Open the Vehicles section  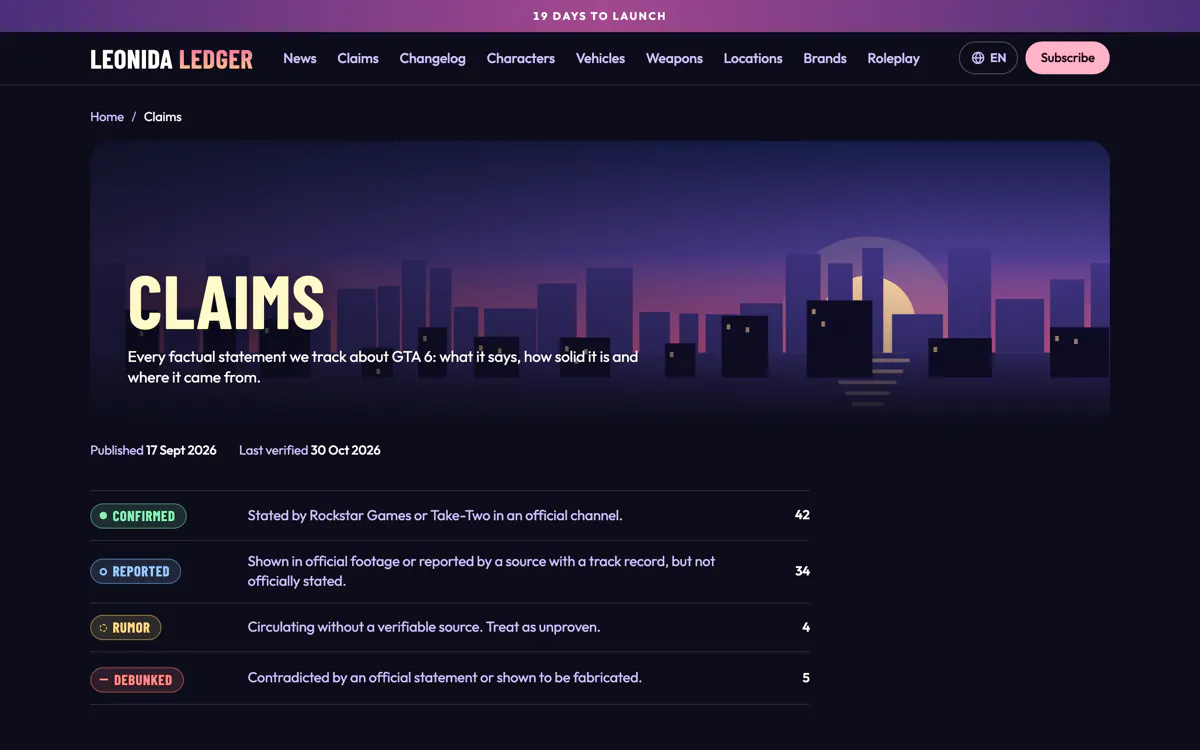[600, 58]
